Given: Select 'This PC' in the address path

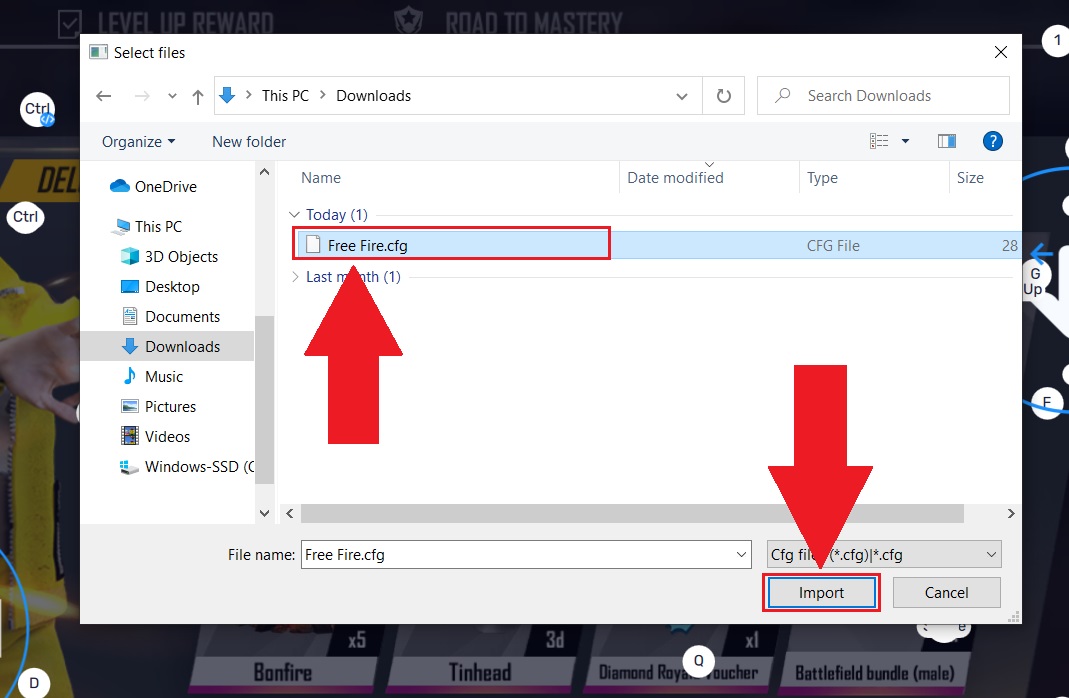Looking at the screenshot, I should click(x=285, y=95).
